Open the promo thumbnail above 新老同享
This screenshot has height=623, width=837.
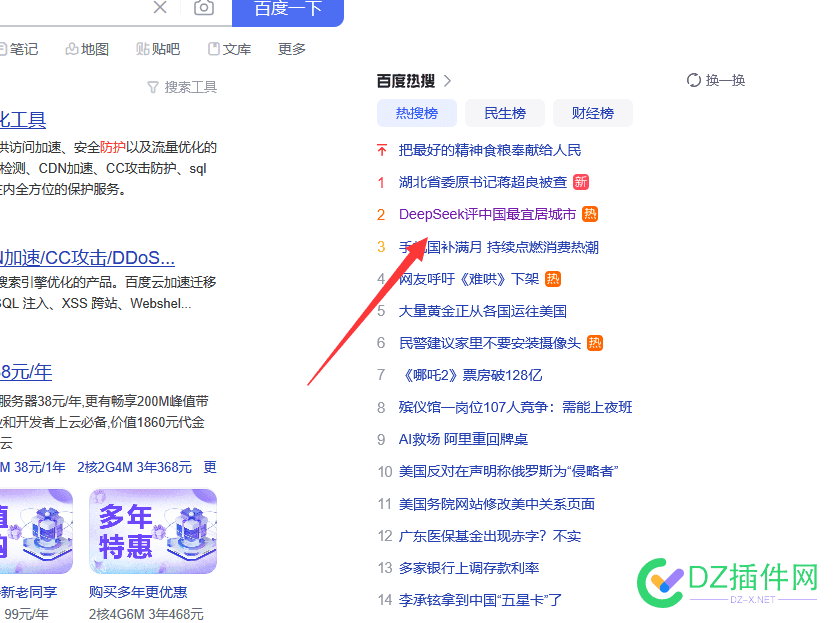click(x=36, y=532)
